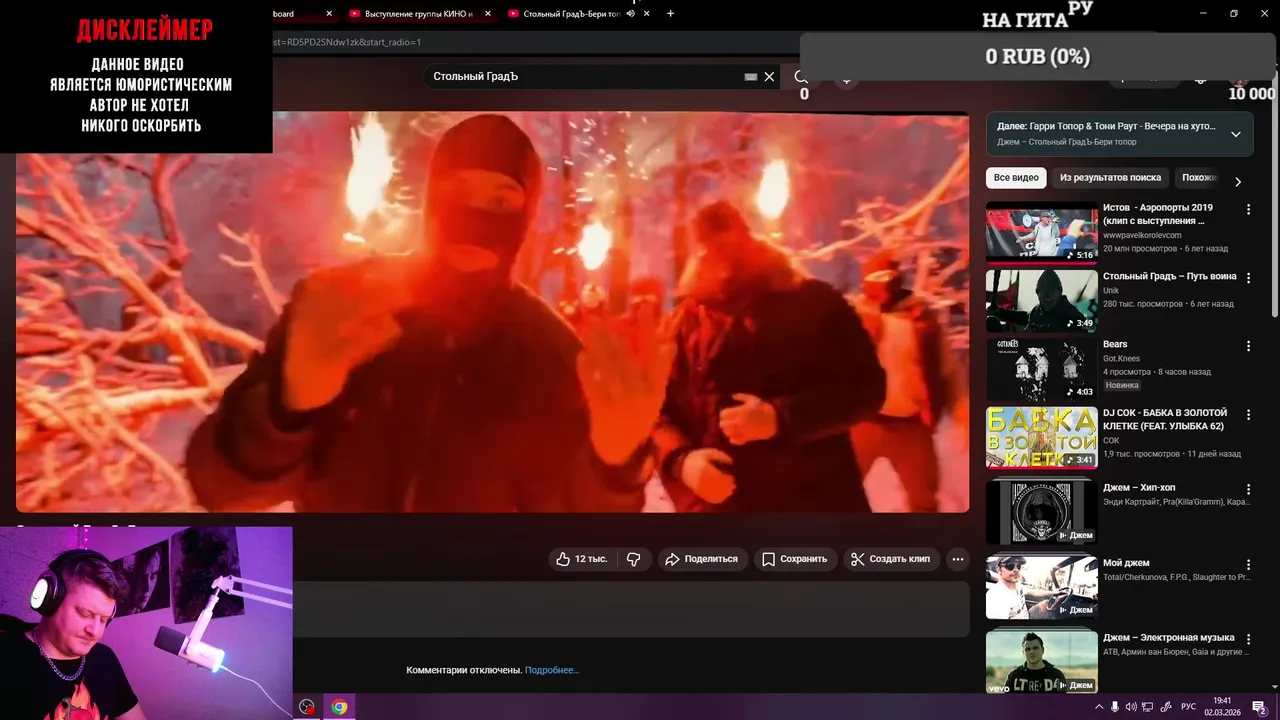Click the dislike thumbs-down button
1280x720 pixels.
point(634,559)
